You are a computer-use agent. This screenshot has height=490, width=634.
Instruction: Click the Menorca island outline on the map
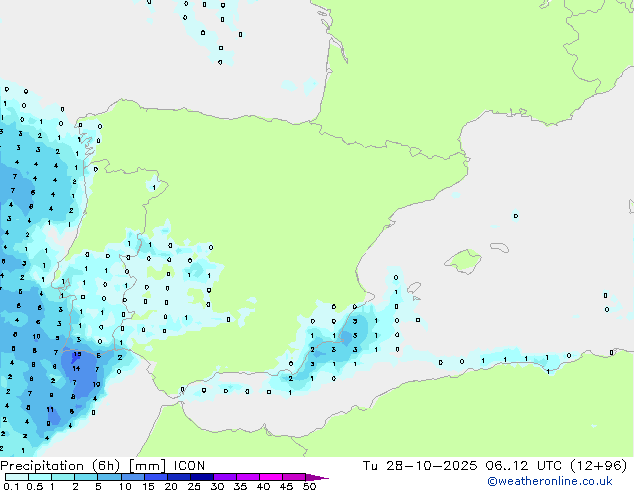[500, 247]
